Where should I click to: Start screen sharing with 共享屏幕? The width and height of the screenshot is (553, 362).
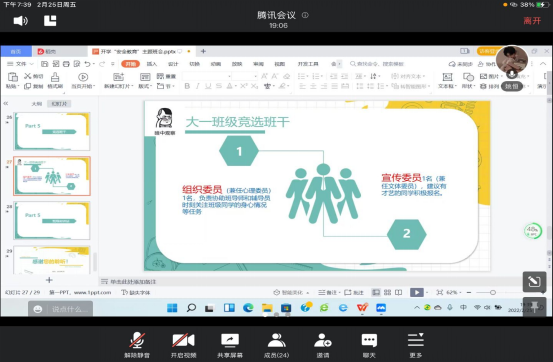230,345
